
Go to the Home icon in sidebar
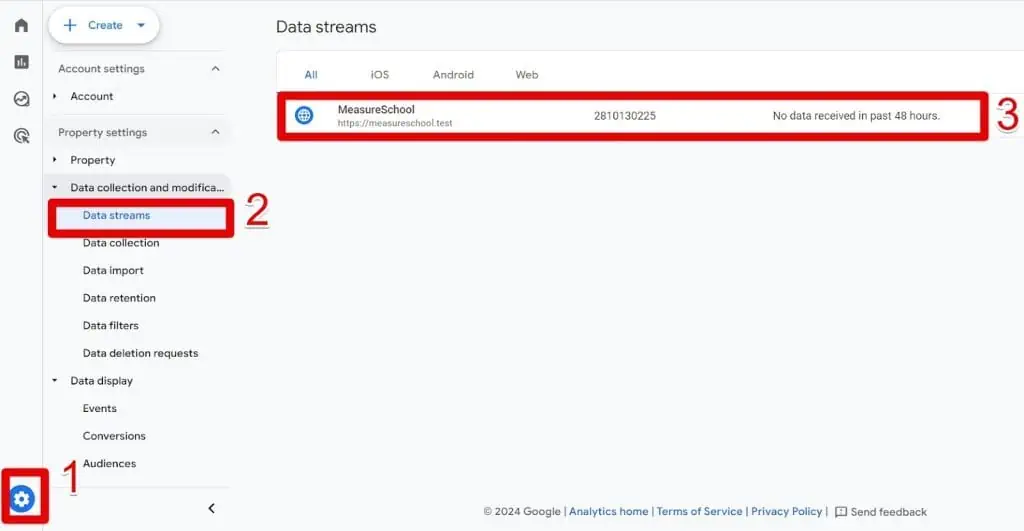pos(22,25)
